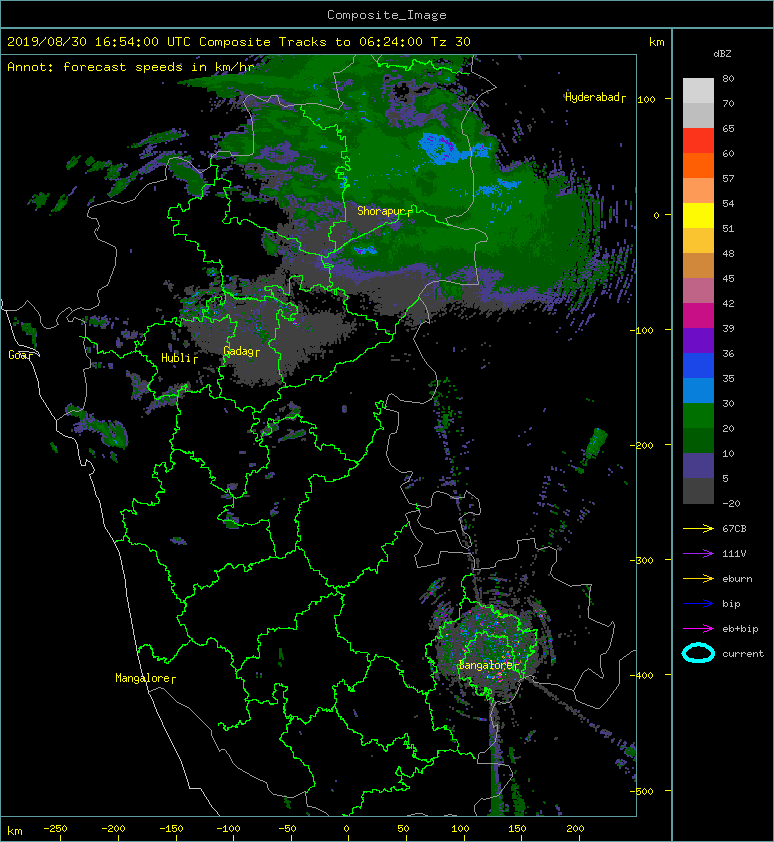Click the -300 y-axis tick label

(642, 560)
